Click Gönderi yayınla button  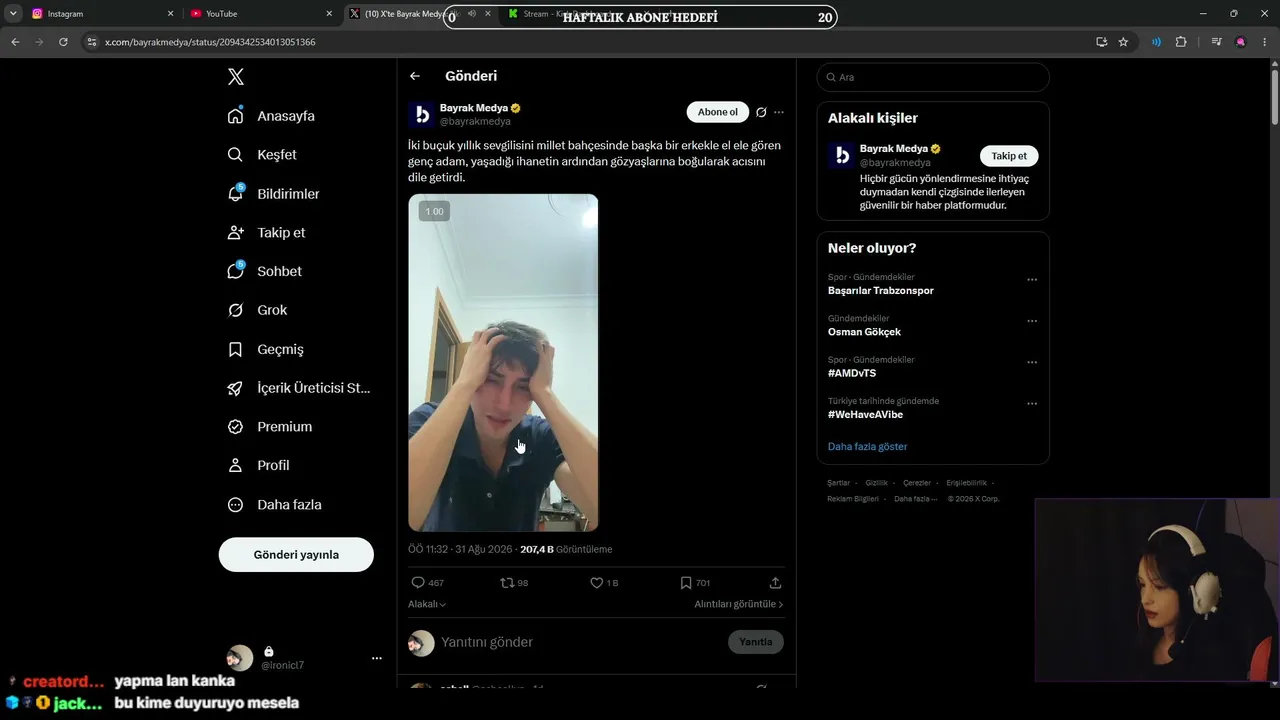pyautogui.click(x=296, y=555)
